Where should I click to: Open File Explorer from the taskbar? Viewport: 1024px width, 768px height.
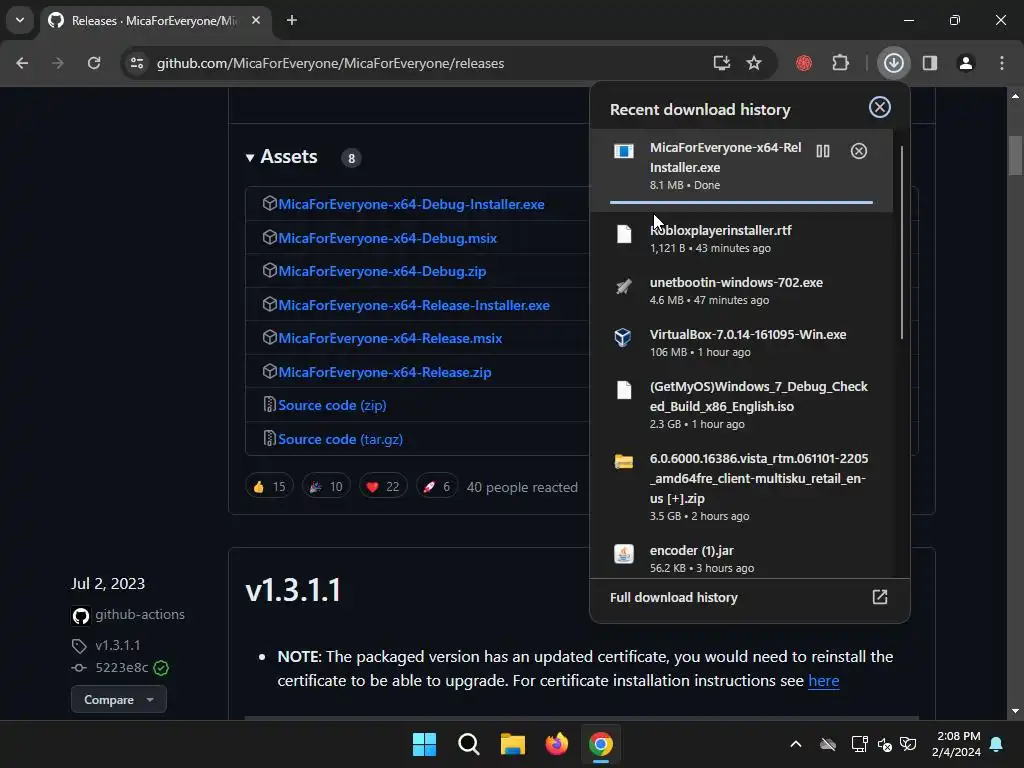point(513,744)
